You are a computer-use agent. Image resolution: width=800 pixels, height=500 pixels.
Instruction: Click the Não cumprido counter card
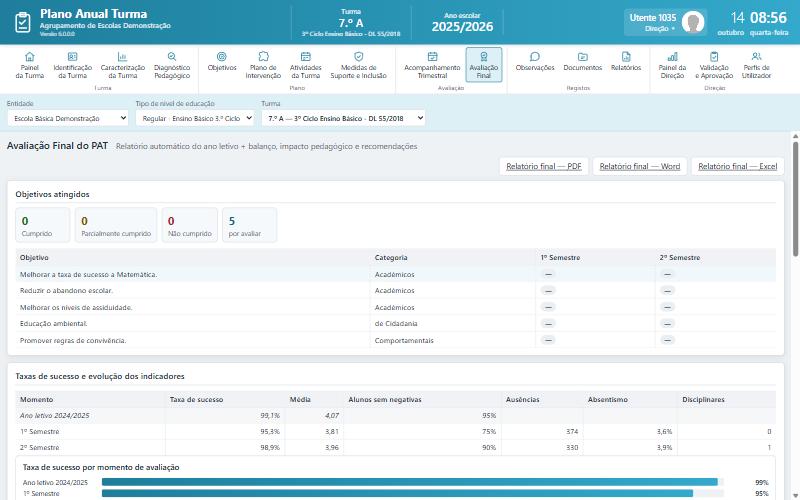(190, 225)
